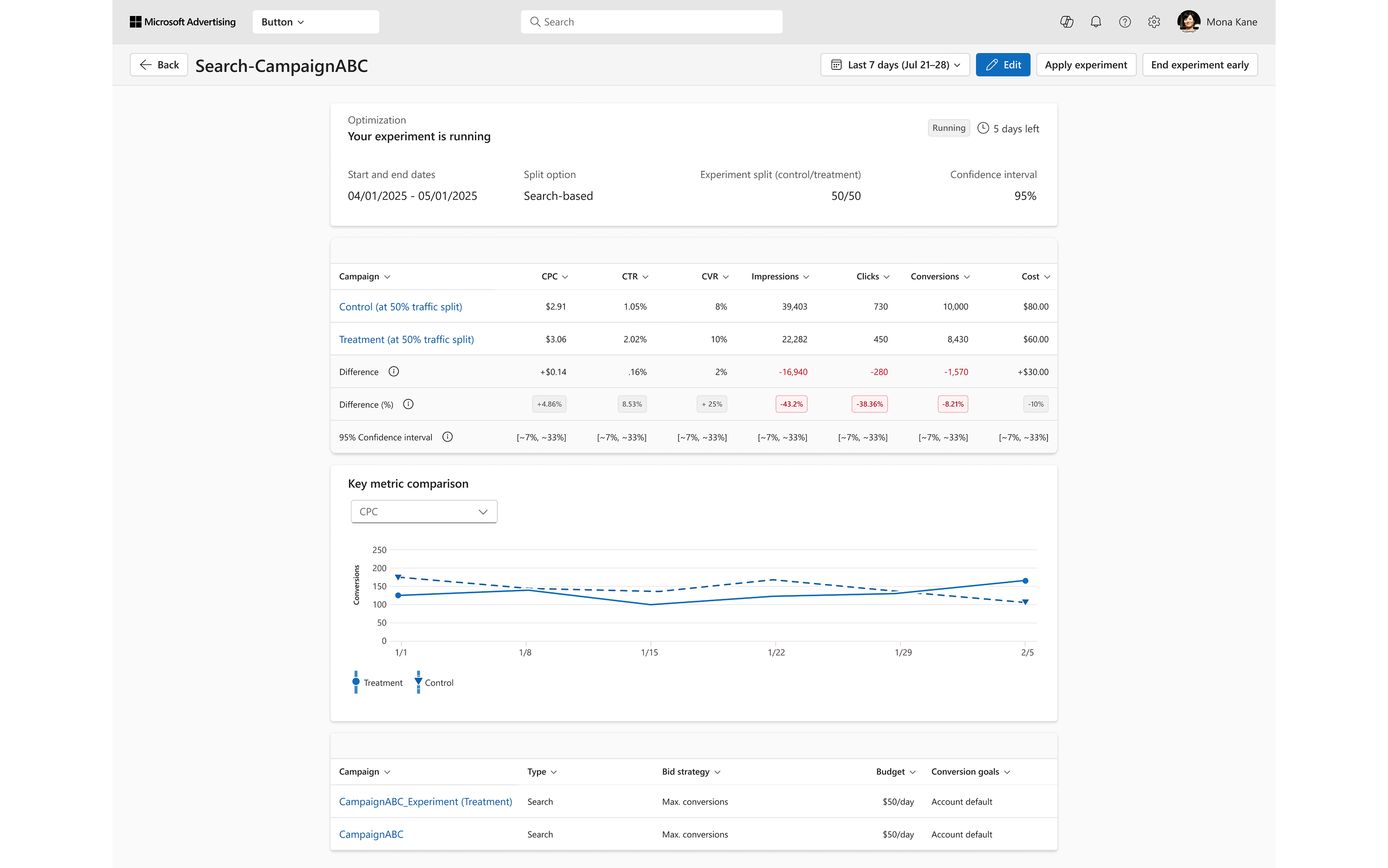Screen dimensions: 1388x868
Task: Expand the Bid strategy column header menu
Action: click(x=717, y=772)
